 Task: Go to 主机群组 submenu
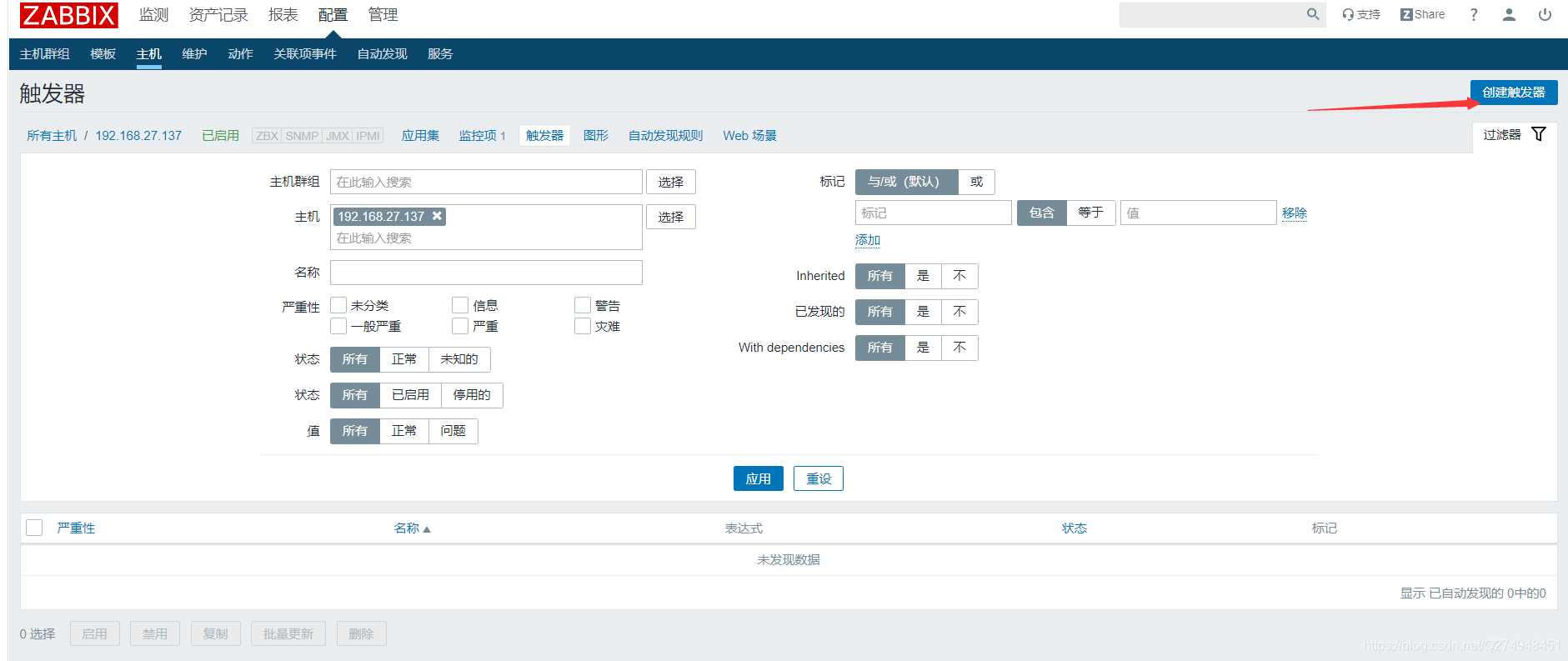(x=45, y=54)
